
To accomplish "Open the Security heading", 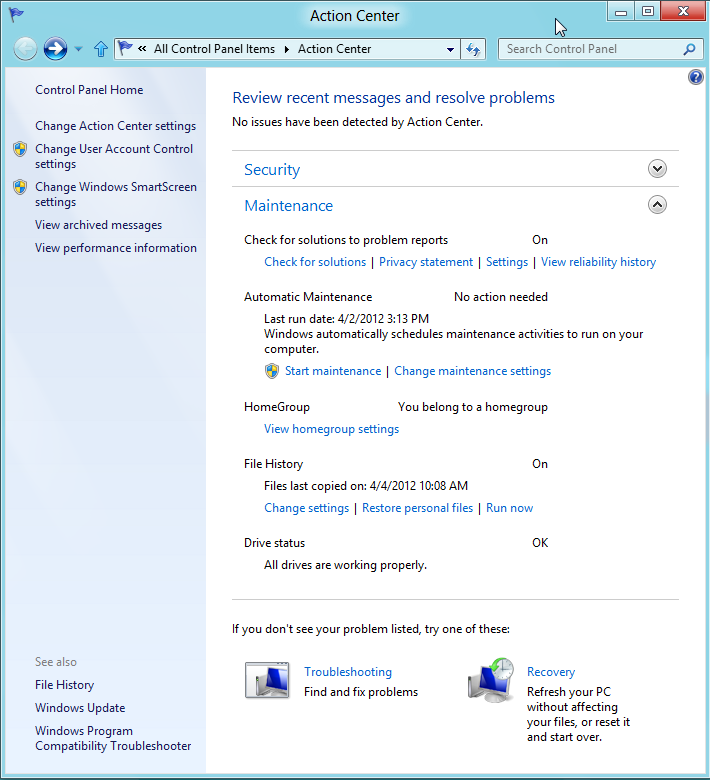I will pyautogui.click(x=272, y=170).
